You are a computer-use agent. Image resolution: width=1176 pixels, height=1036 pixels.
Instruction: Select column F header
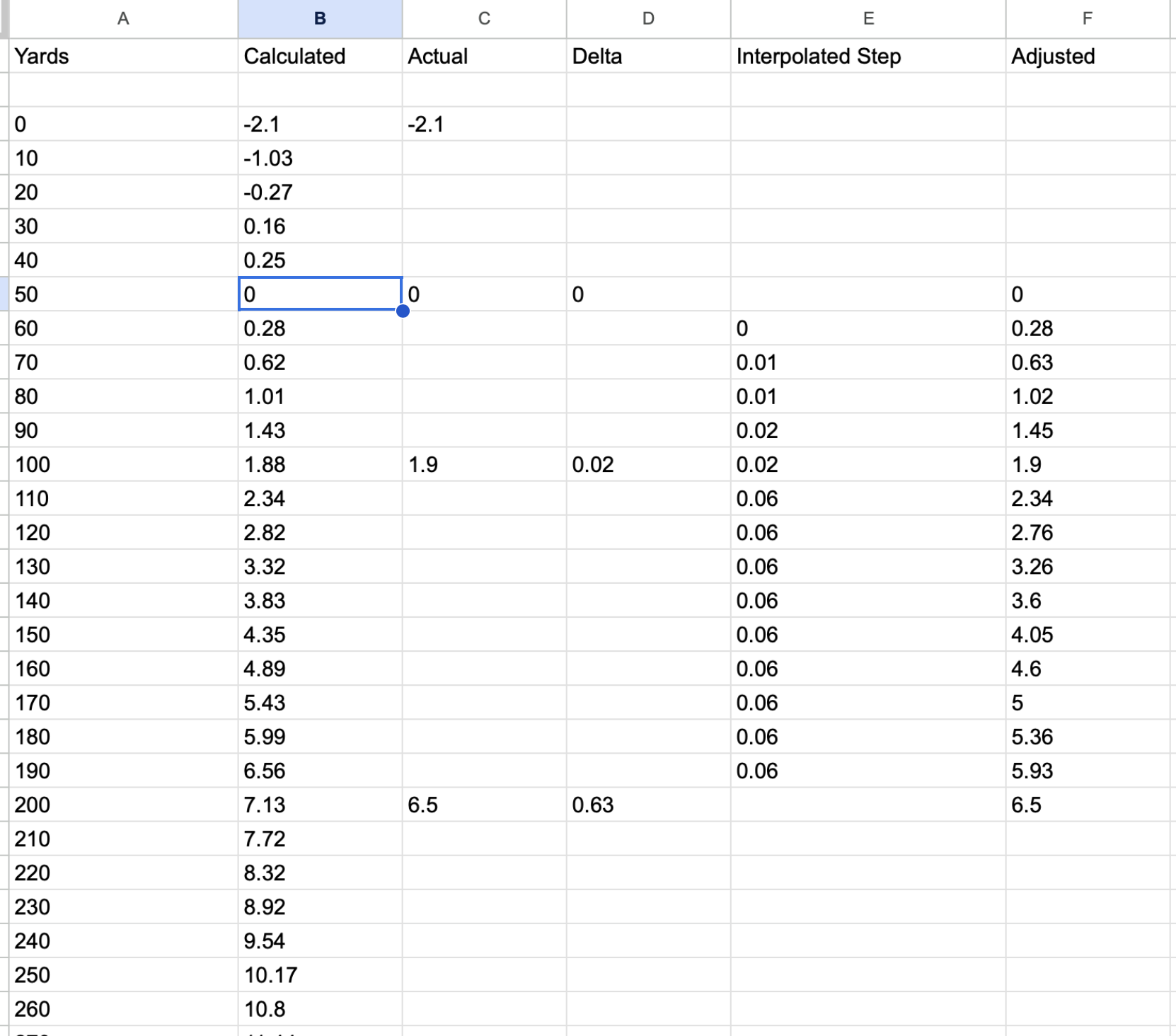(x=1088, y=19)
